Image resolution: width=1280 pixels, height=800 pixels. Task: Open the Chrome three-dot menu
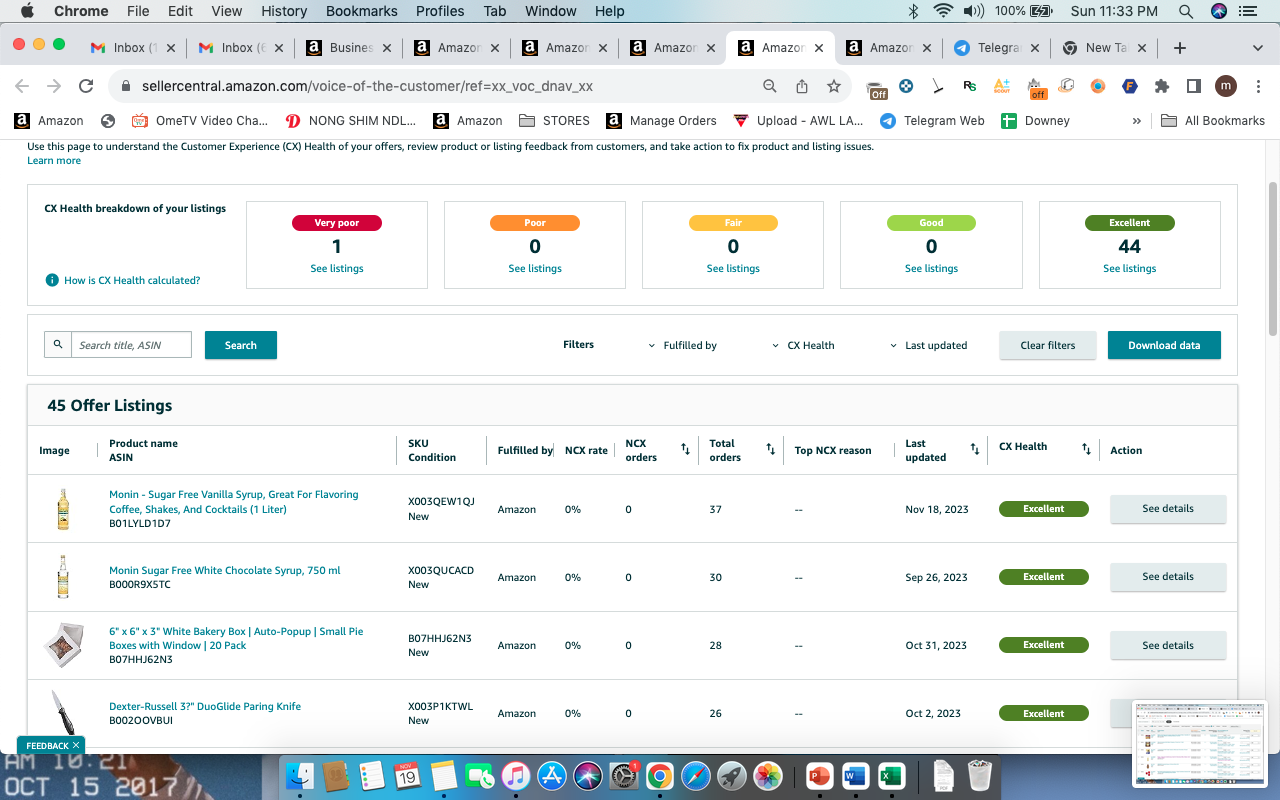1257,86
